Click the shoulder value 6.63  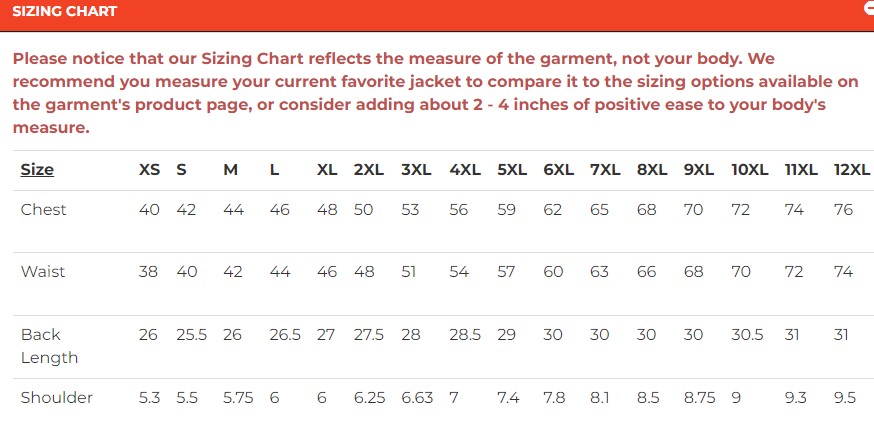pos(417,398)
